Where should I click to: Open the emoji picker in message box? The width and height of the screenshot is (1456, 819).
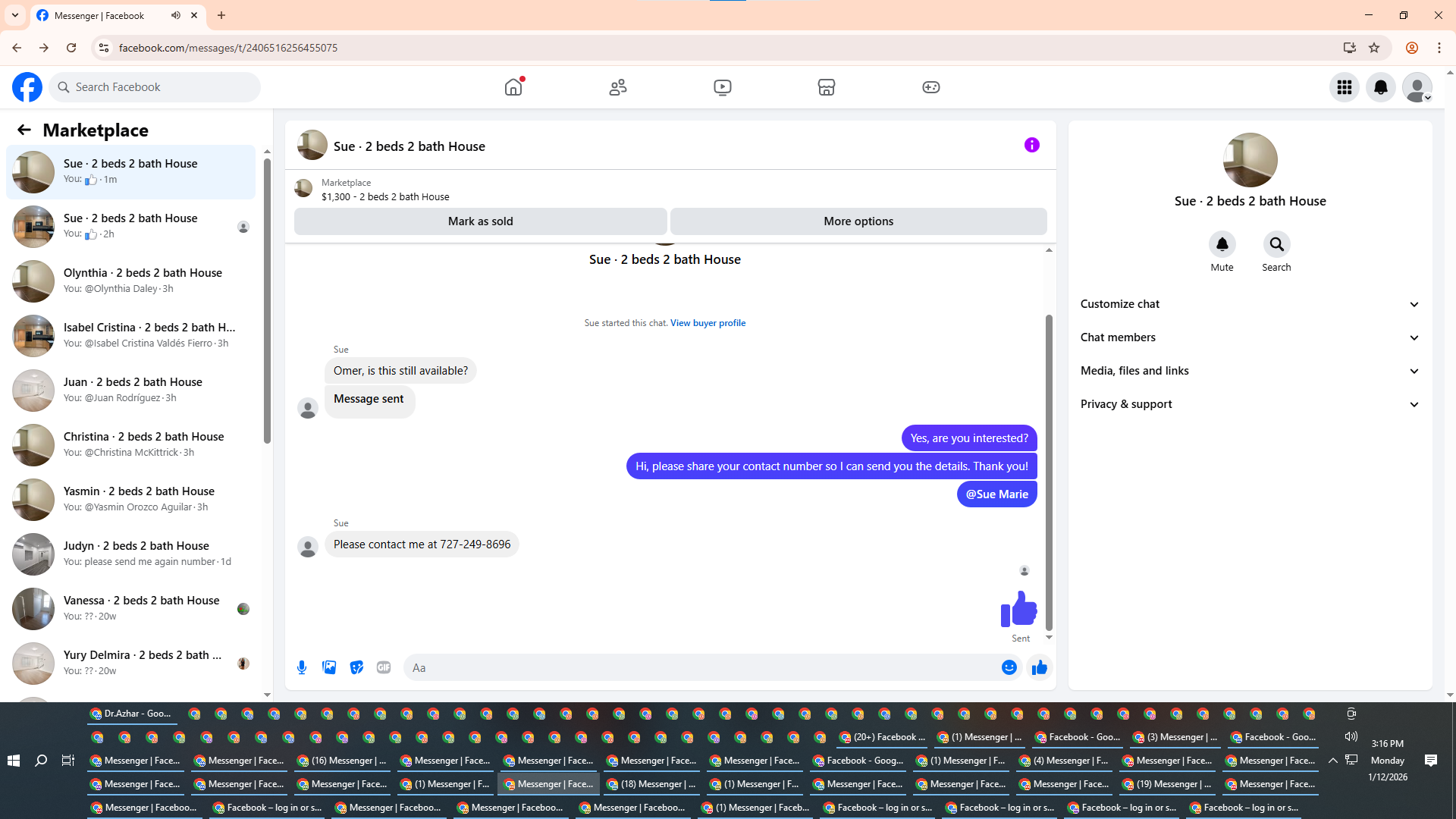click(1009, 667)
